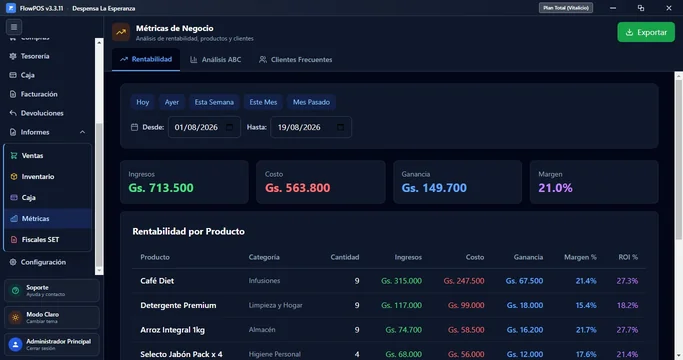Switch to Modo Claro theme
The height and width of the screenshot is (360, 683).
tap(52, 317)
